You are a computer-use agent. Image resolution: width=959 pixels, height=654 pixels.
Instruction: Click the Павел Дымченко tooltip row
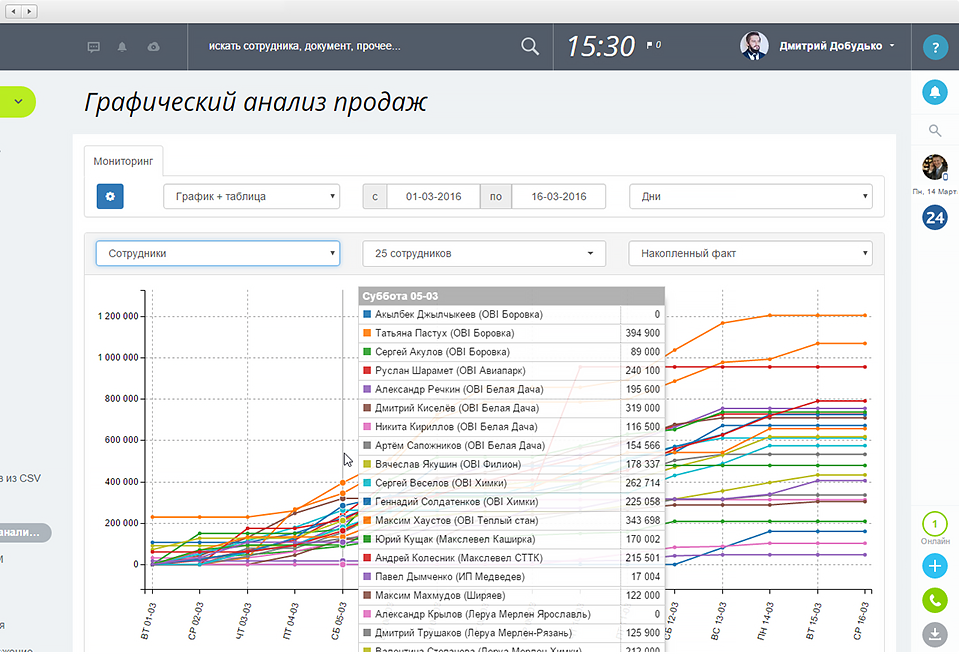click(x=511, y=577)
